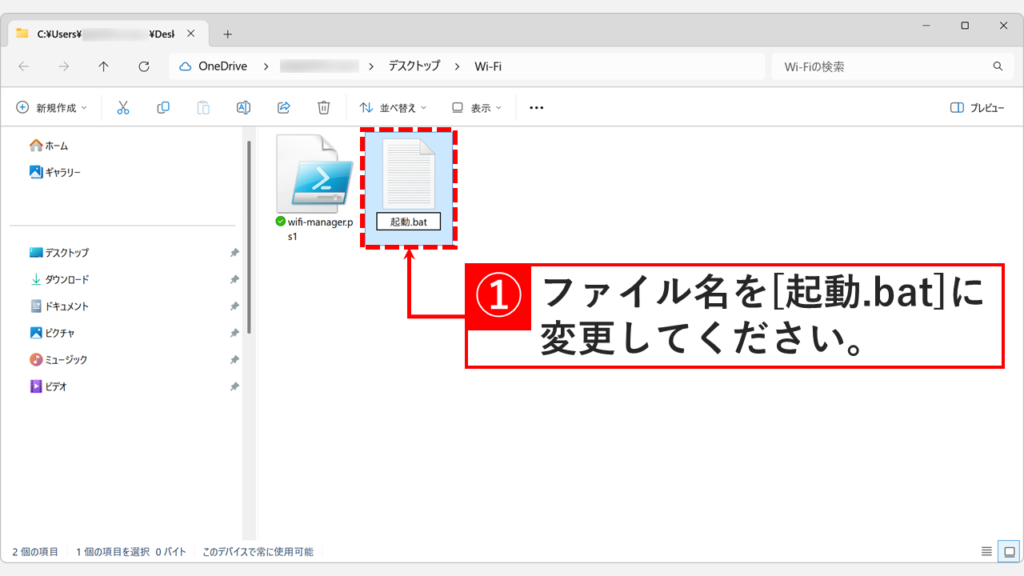Open the 並べ替え (Sort) dropdown

pyautogui.click(x=393, y=107)
